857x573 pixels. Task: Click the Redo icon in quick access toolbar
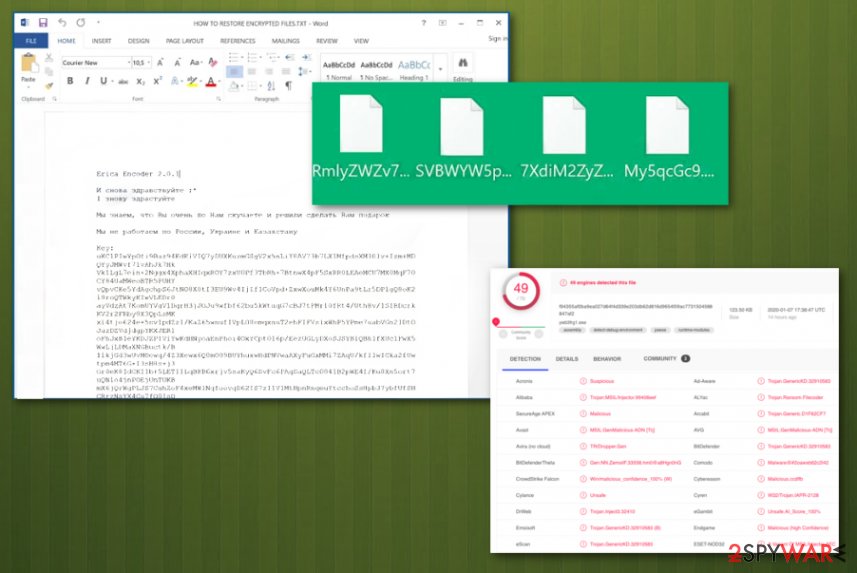81,22
